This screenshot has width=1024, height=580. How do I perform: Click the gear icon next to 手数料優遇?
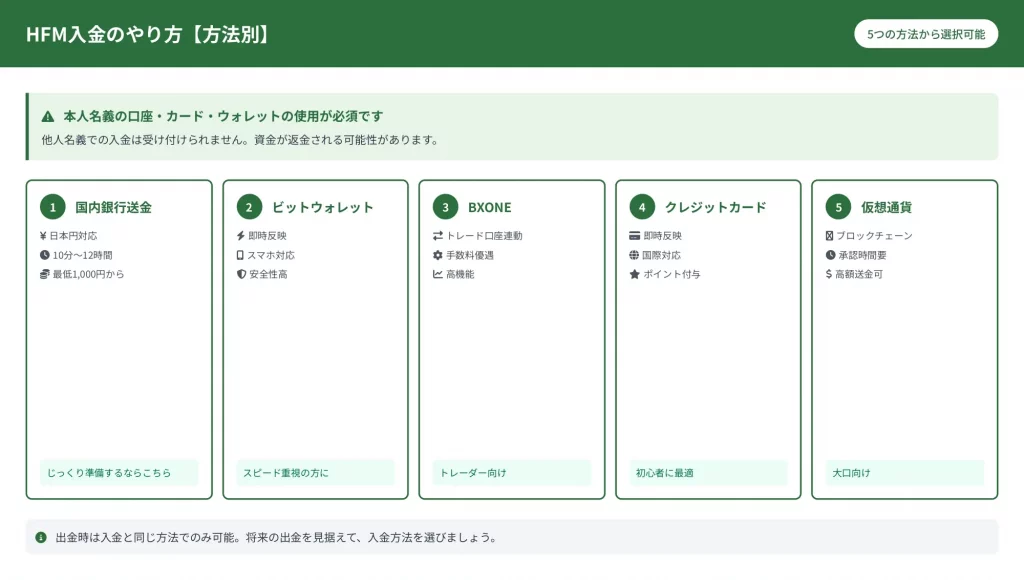click(x=437, y=255)
